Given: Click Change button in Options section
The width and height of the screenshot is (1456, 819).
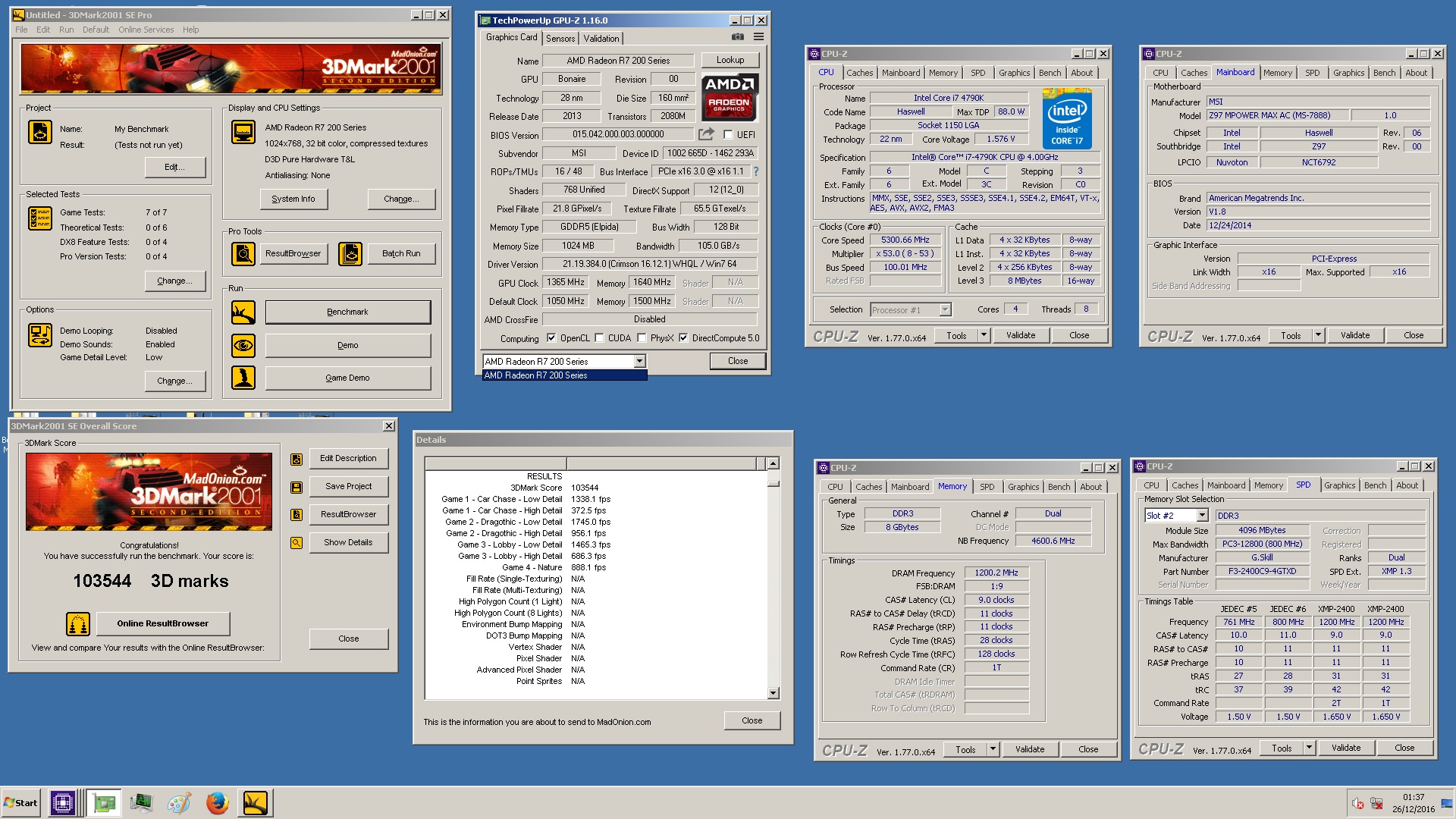Looking at the screenshot, I should 174,381.
